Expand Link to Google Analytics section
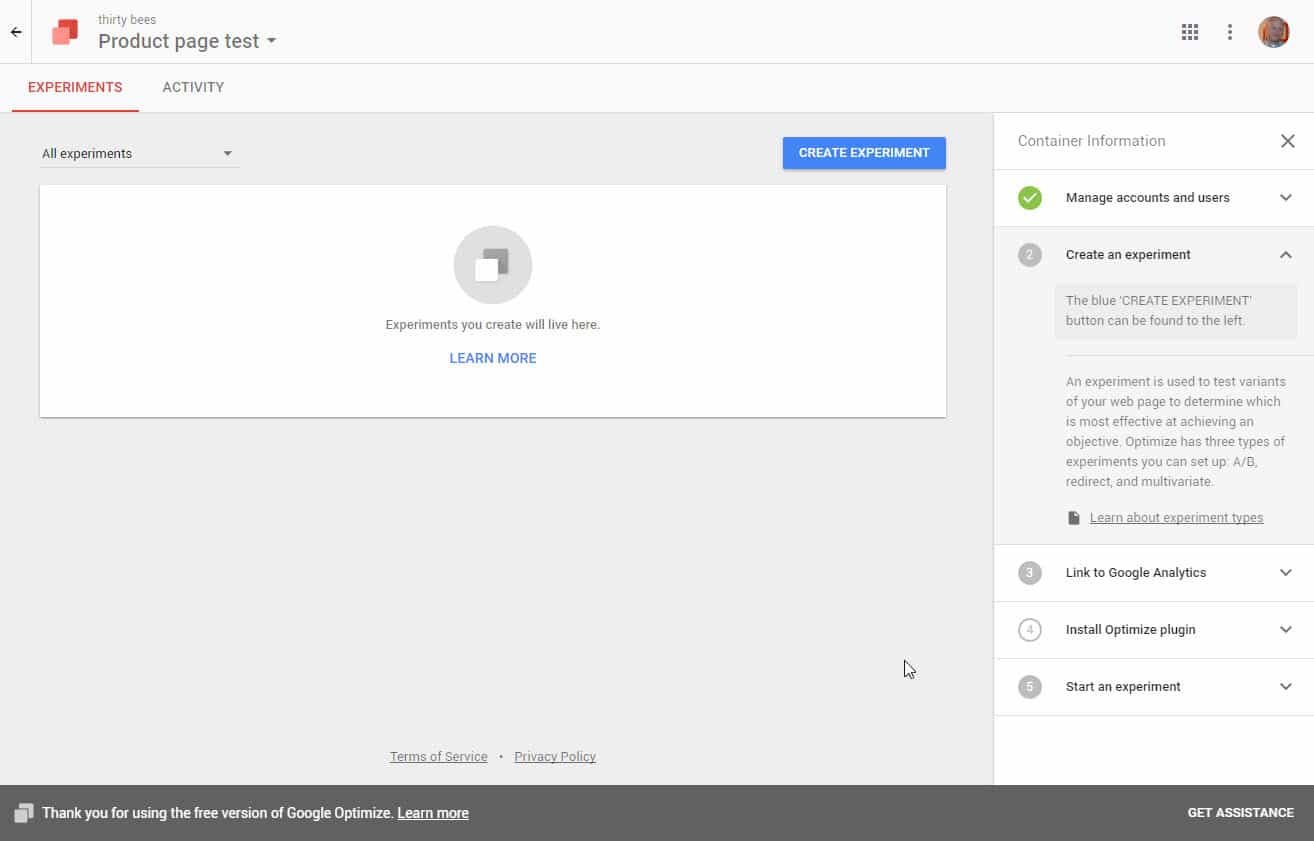The image size is (1314, 841). pyautogui.click(x=1154, y=573)
